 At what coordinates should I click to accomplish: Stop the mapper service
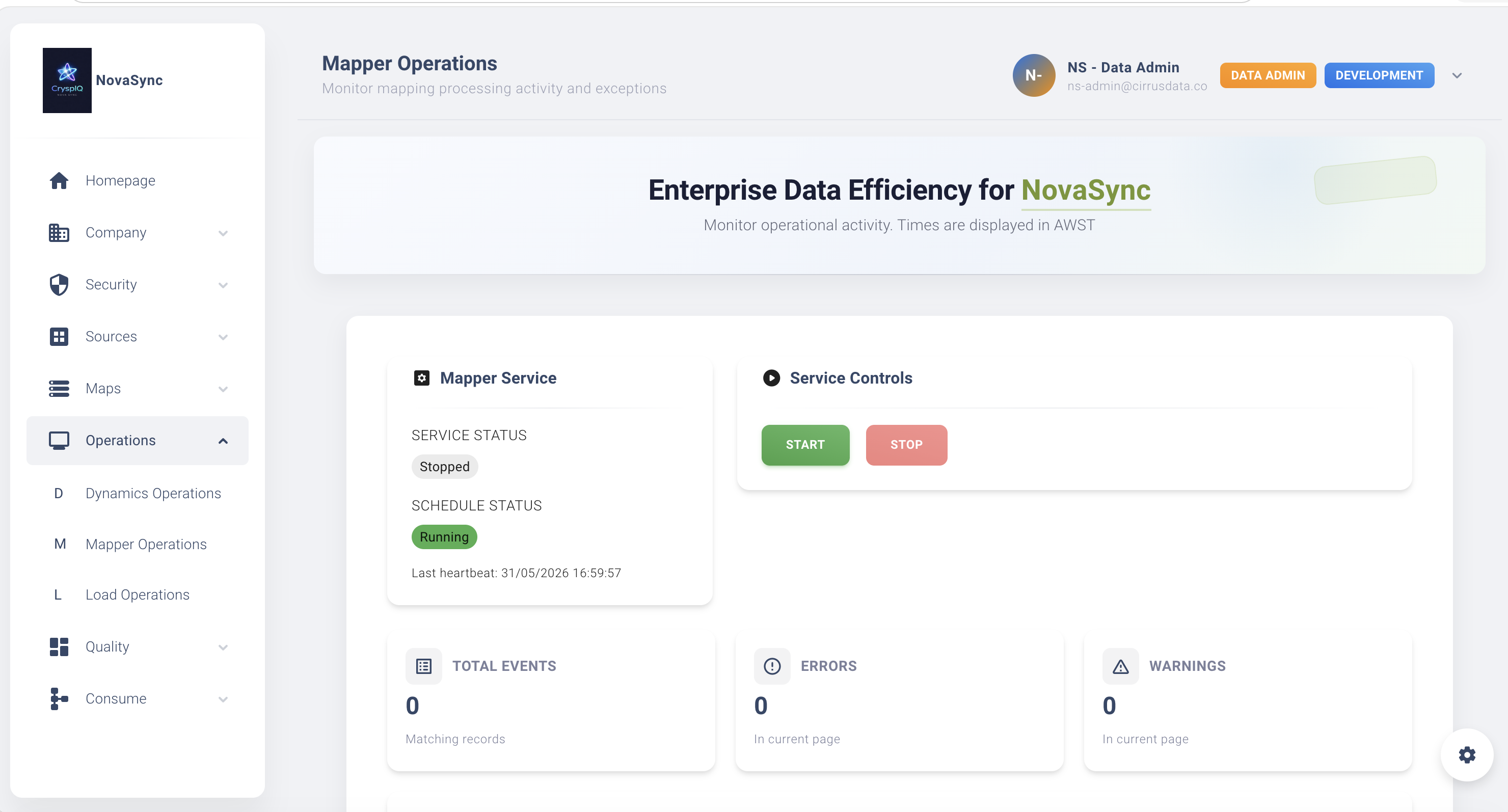(x=906, y=445)
